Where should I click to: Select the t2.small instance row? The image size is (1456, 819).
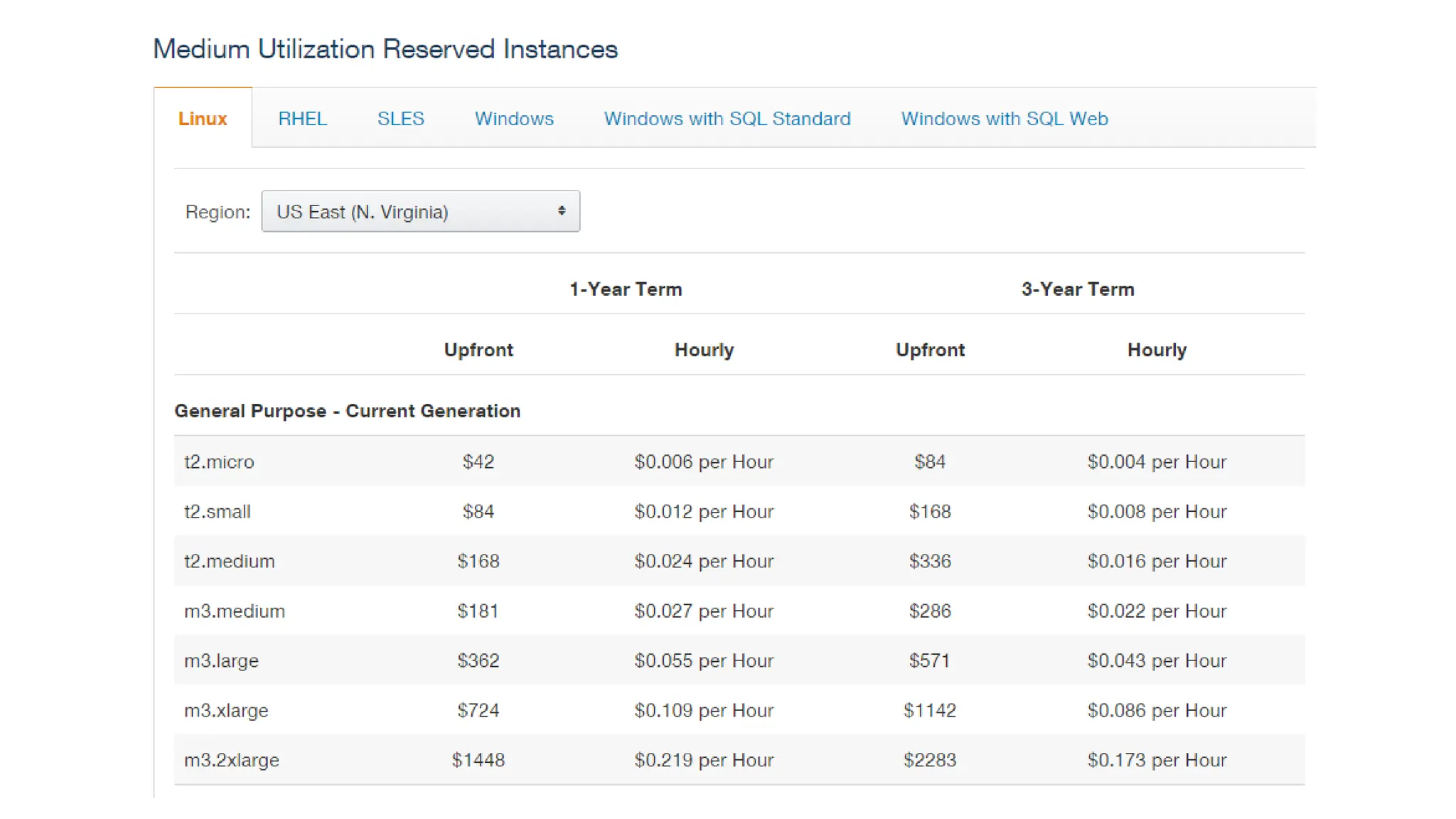click(218, 512)
